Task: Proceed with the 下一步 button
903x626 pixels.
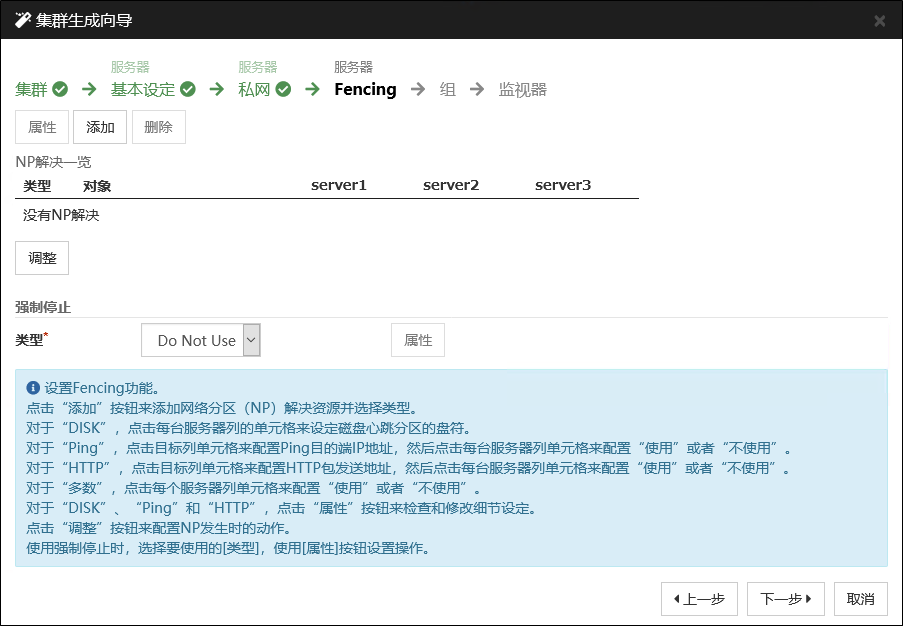Action: coord(785,599)
